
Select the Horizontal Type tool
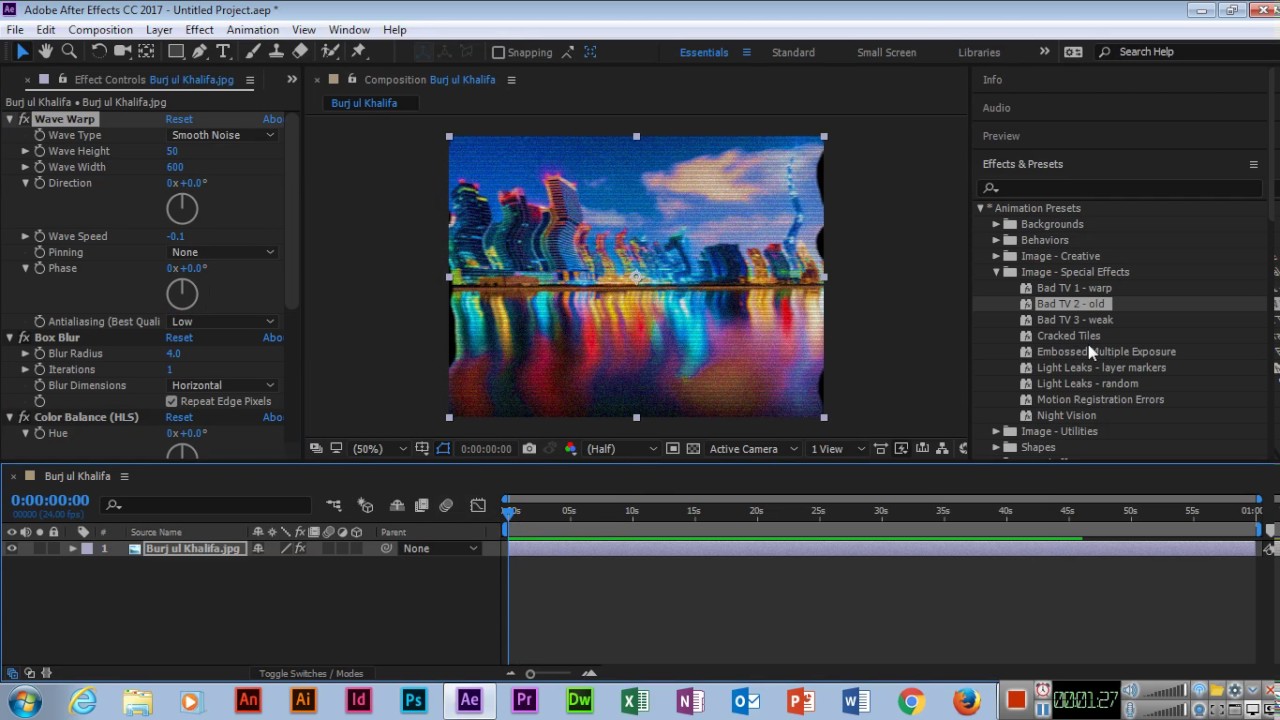223,51
